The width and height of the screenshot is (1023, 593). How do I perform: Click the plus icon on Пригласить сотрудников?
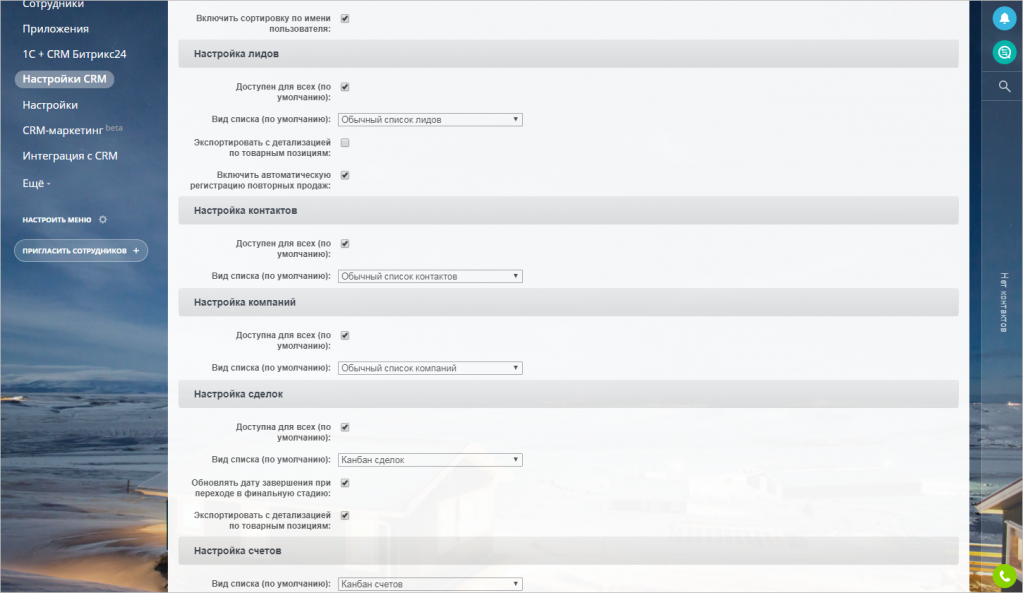(136, 251)
